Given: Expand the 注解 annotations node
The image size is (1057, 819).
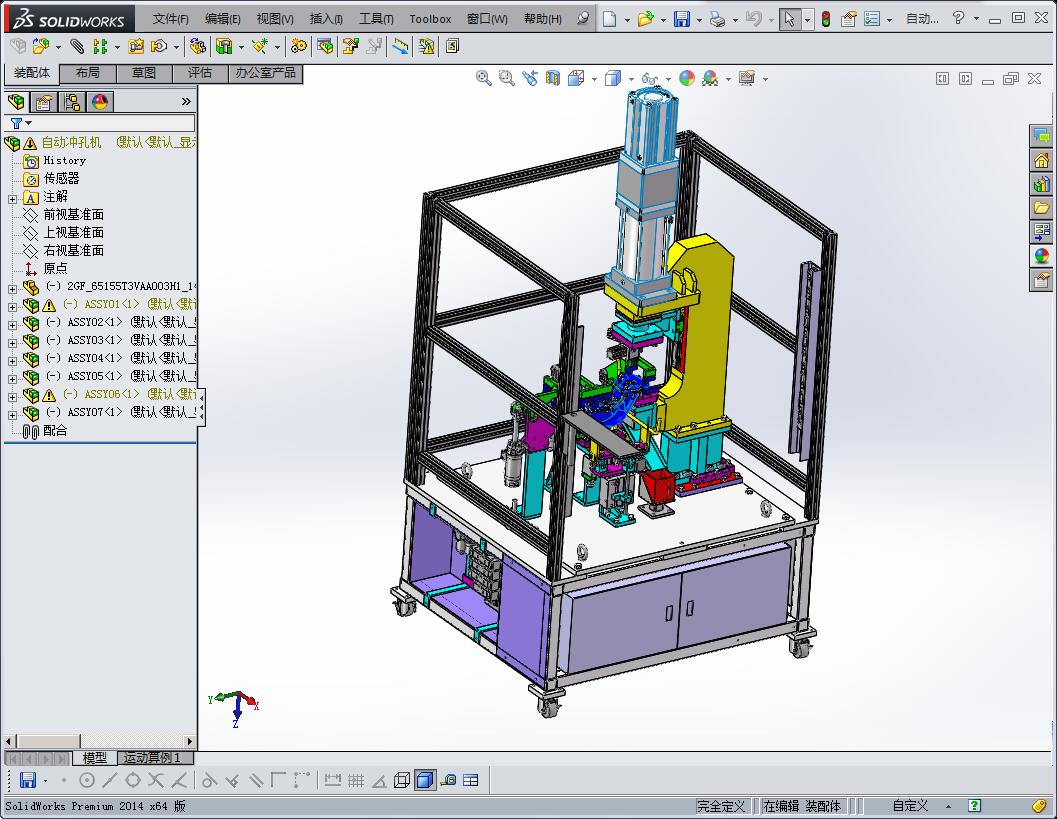Looking at the screenshot, I should pos(12,199).
